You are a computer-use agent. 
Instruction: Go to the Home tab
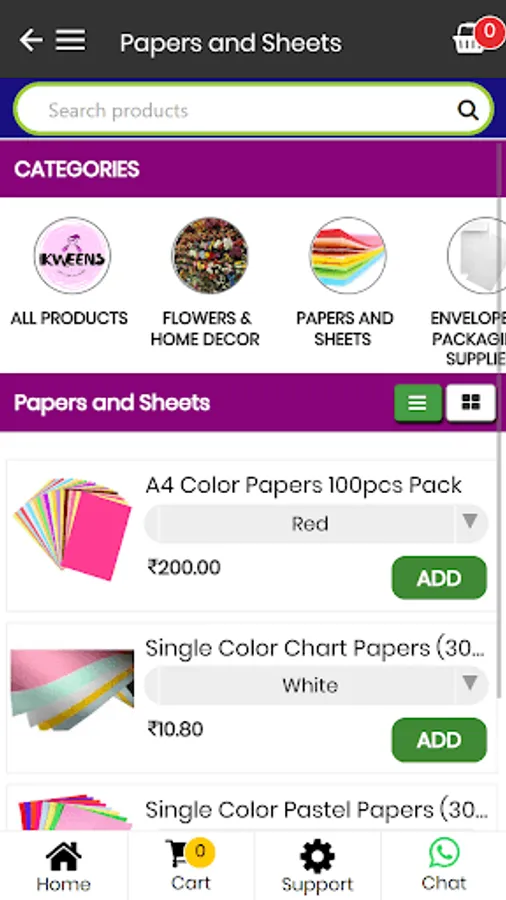point(63,866)
